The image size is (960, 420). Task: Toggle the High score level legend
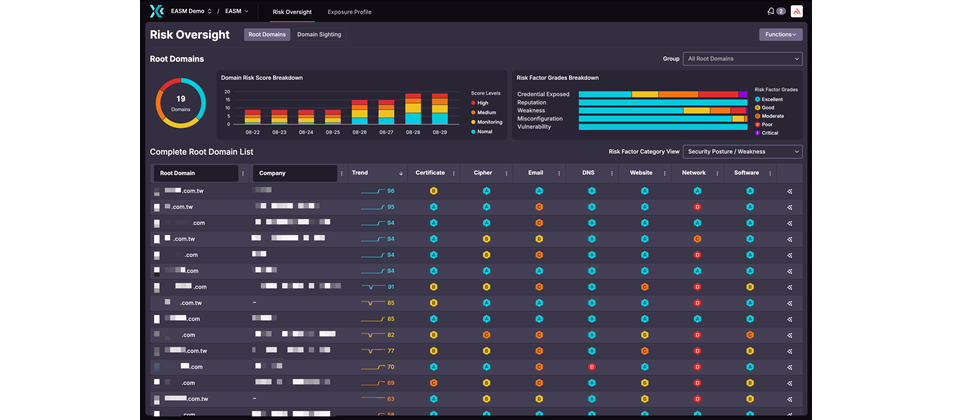pyautogui.click(x=481, y=103)
